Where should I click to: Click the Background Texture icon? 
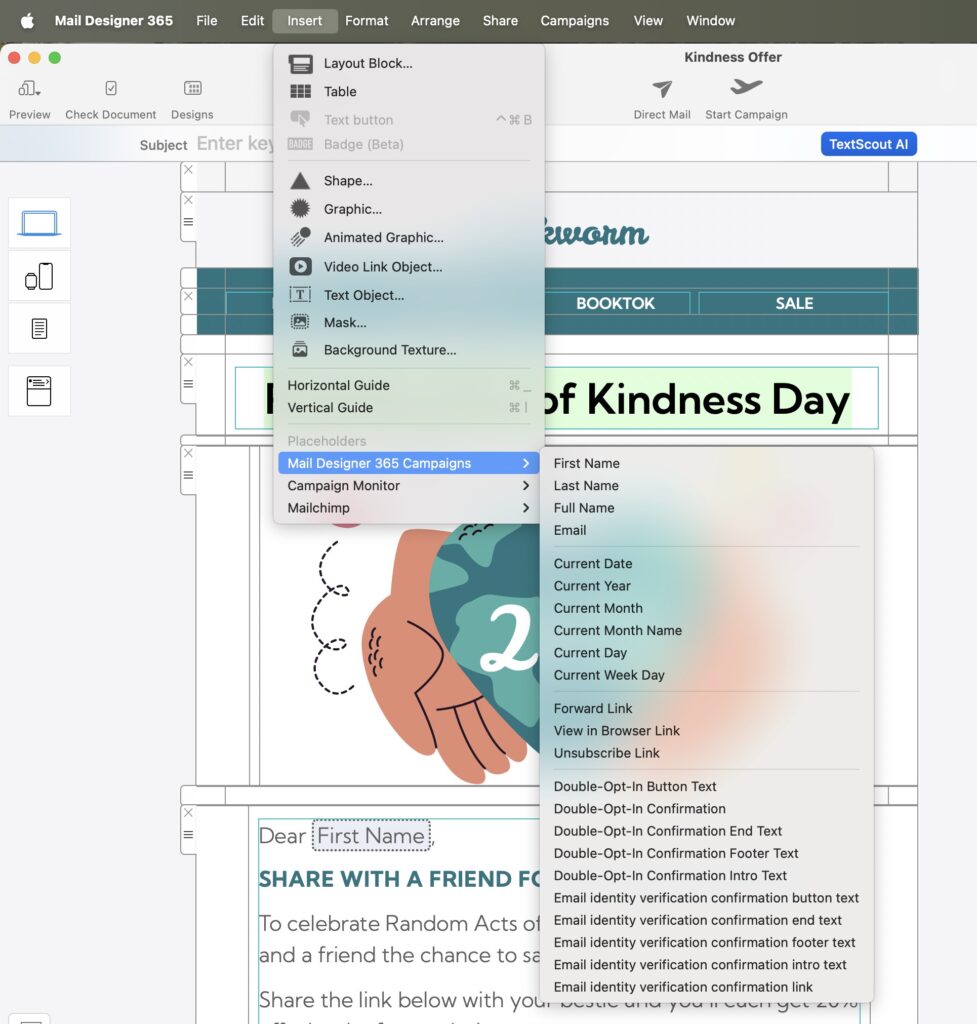300,349
